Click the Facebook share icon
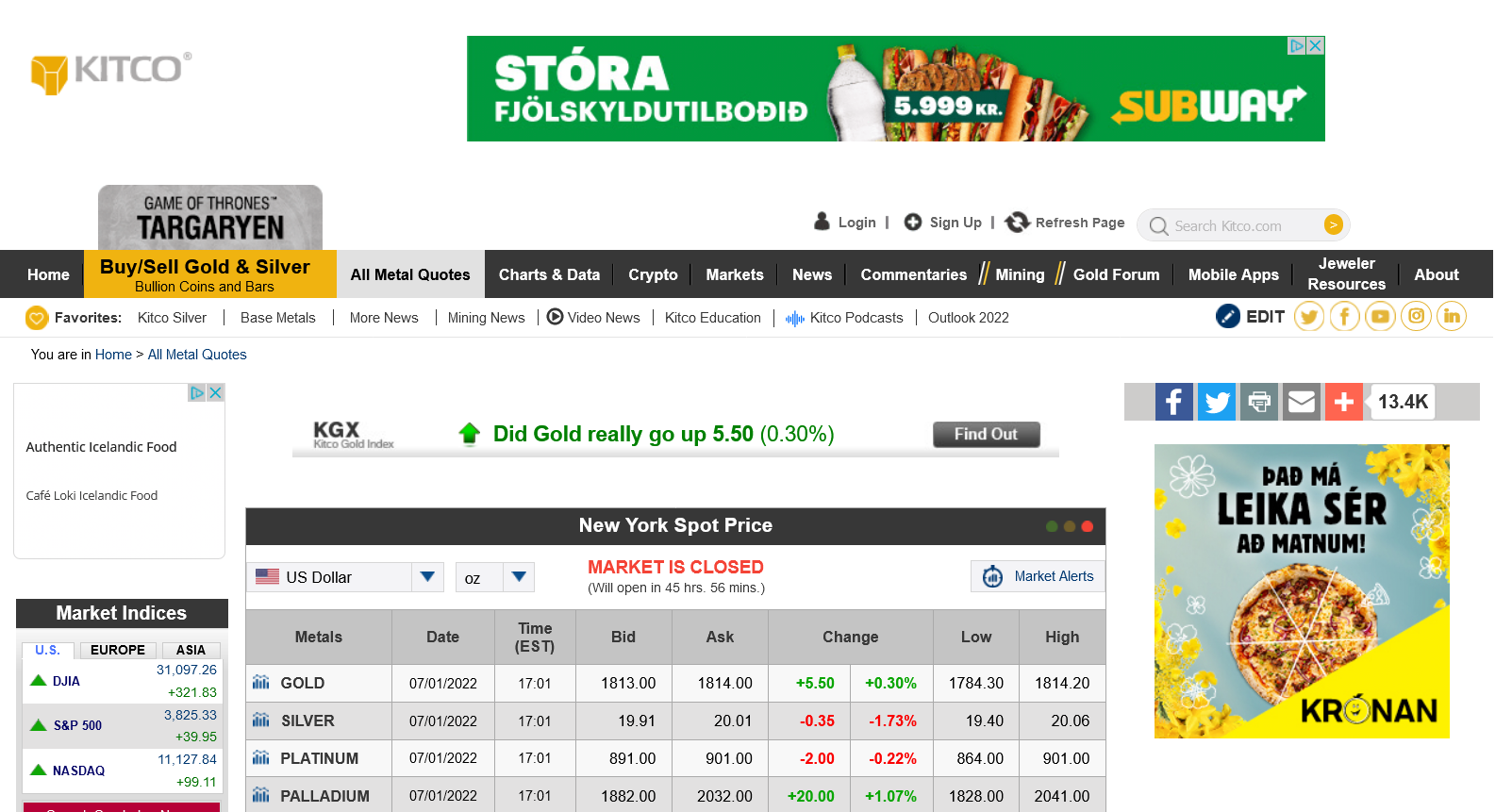The height and width of the screenshot is (812, 1512). (1173, 402)
